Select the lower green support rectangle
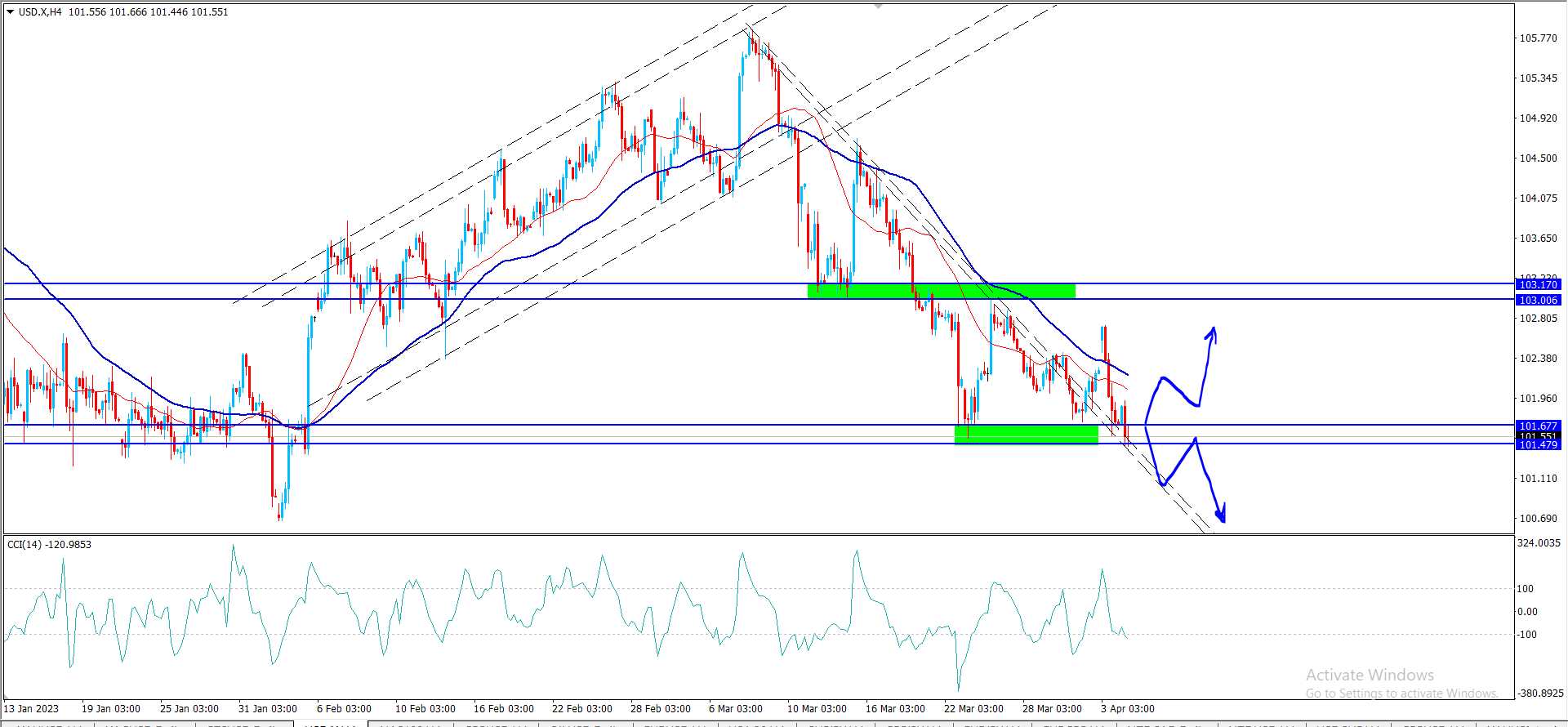Screen dimensions: 1568x727 coord(1026,435)
